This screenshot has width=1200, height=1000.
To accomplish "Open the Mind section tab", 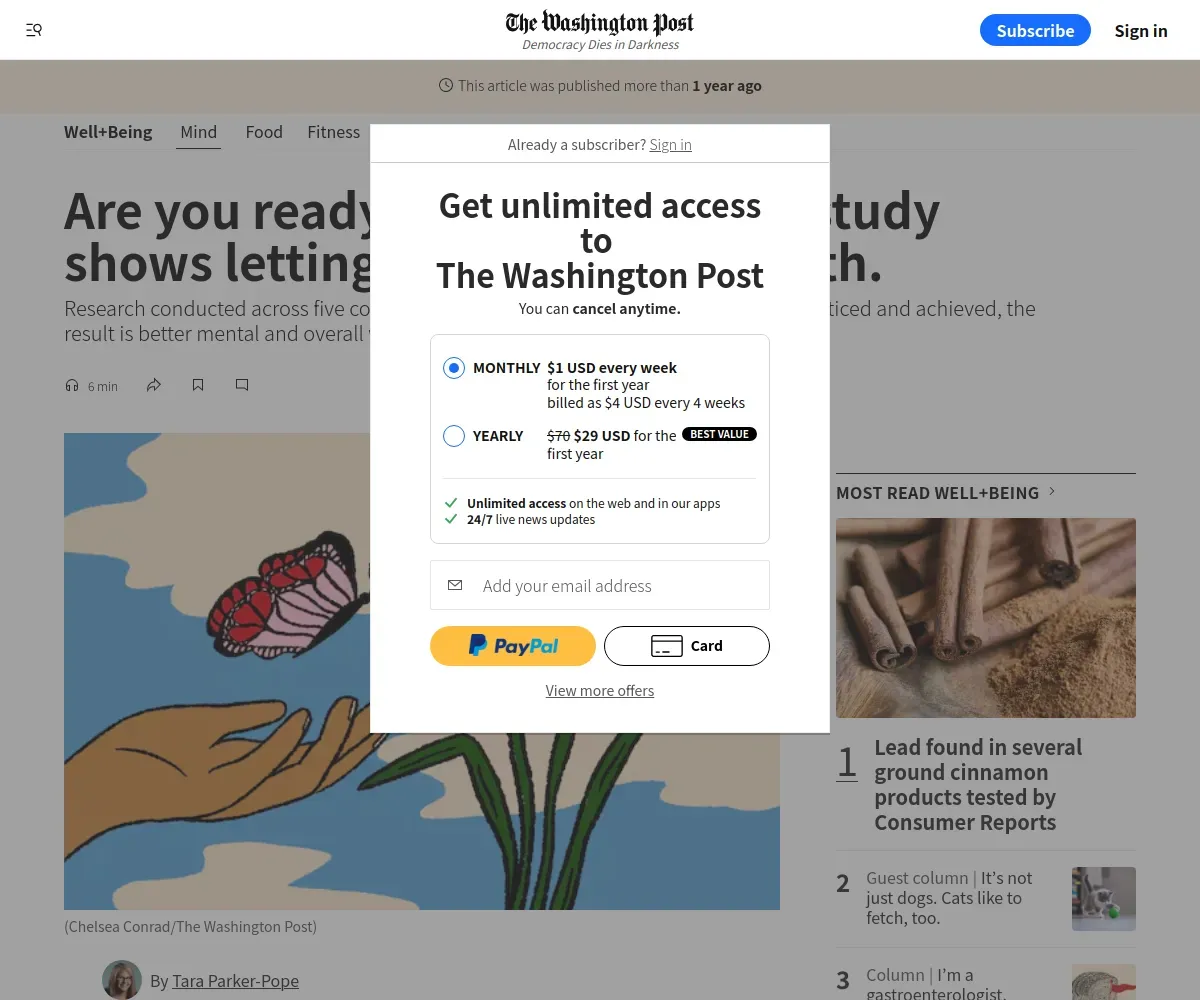I will click(x=199, y=132).
